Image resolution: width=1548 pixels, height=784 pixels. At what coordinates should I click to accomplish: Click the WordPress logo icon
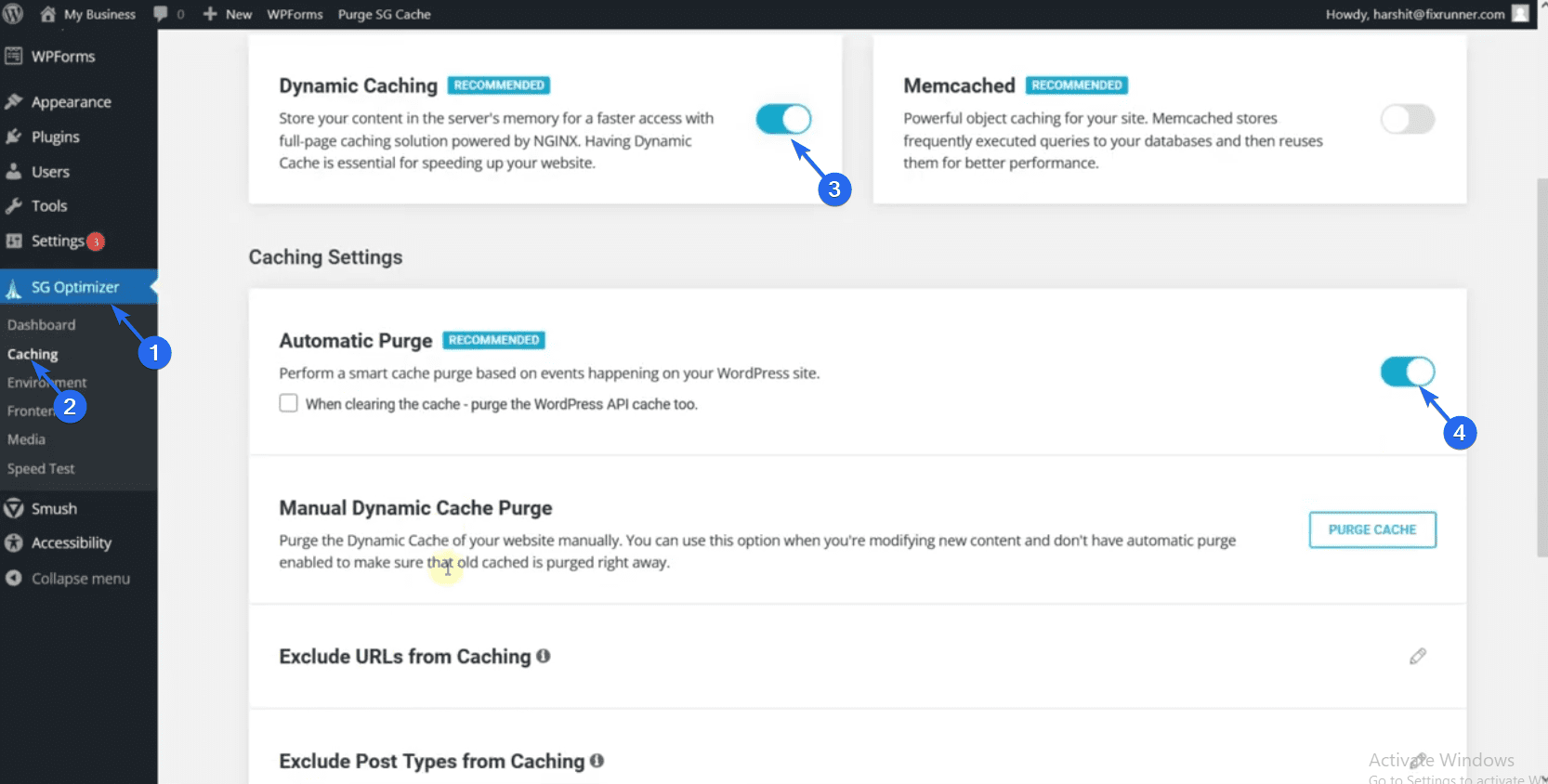13,14
